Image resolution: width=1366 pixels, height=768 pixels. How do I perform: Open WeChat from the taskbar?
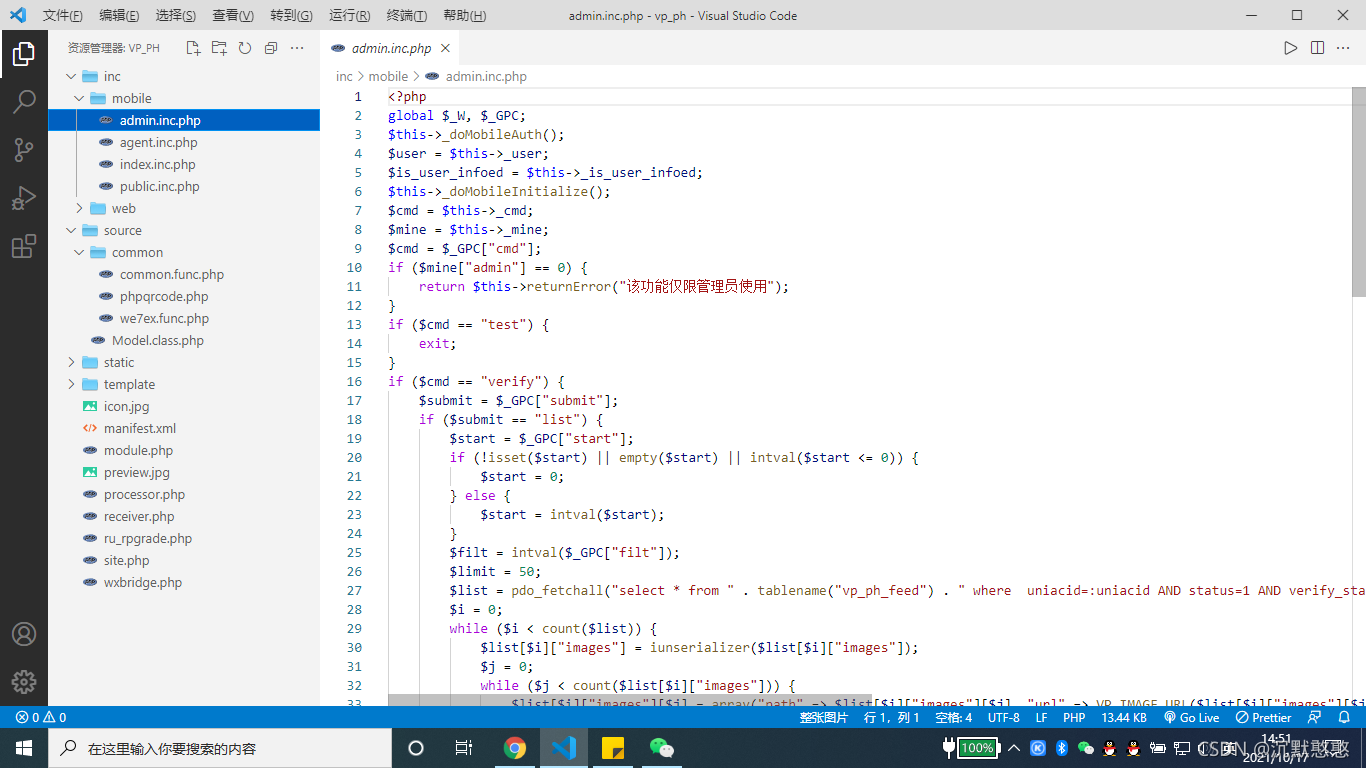662,748
